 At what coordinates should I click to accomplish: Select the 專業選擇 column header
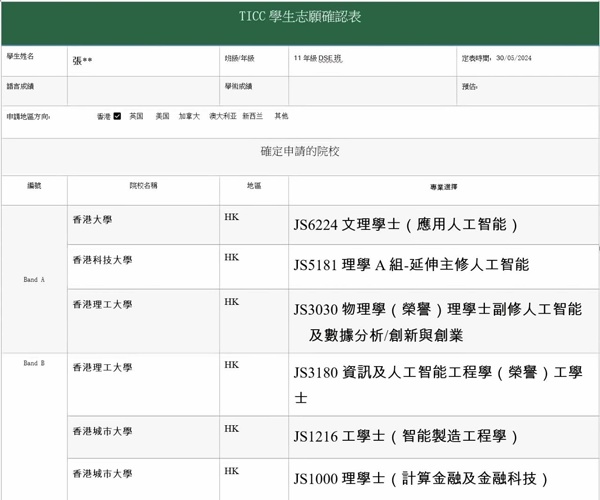click(x=443, y=187)
